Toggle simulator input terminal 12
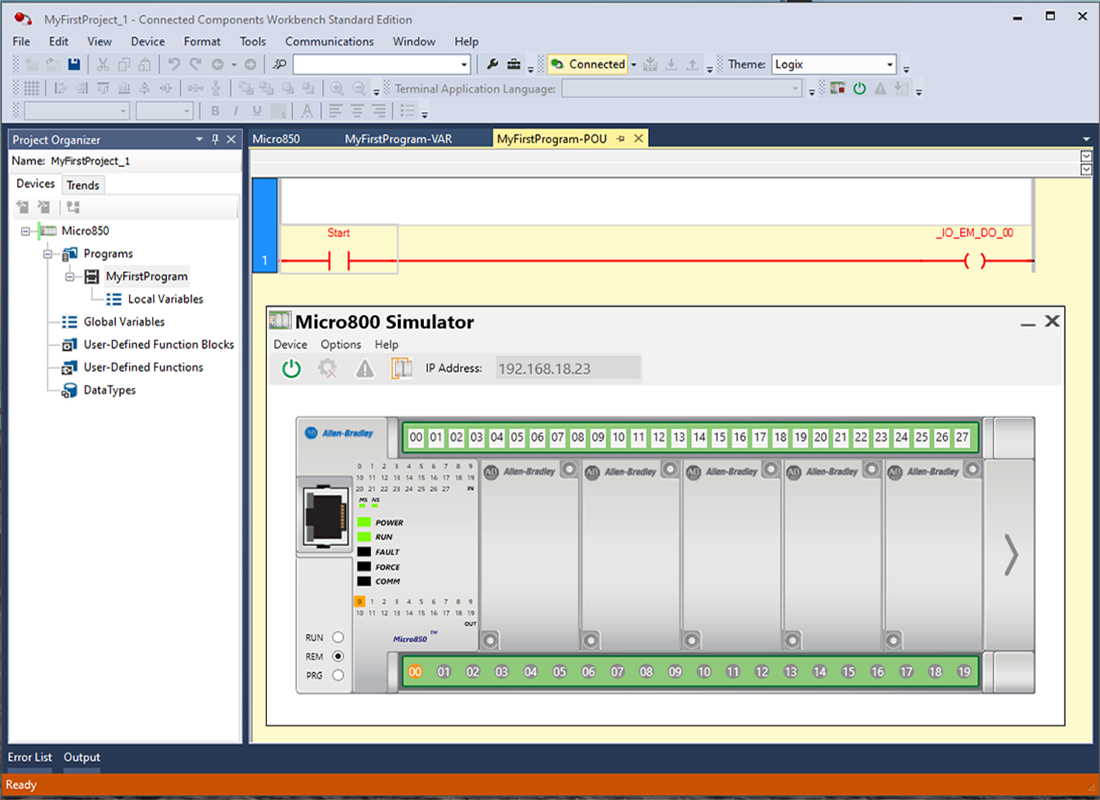Image resolution: width=1100 pixels, height=800 pixels. click(659, 437)
